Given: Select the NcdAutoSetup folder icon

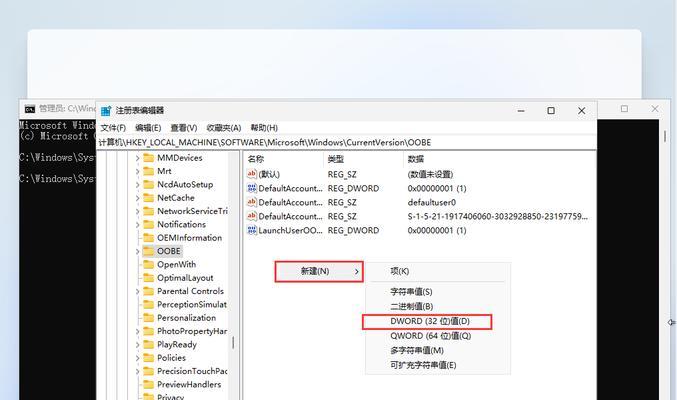Looking at the screenshot, I should (x=149, y=184).
